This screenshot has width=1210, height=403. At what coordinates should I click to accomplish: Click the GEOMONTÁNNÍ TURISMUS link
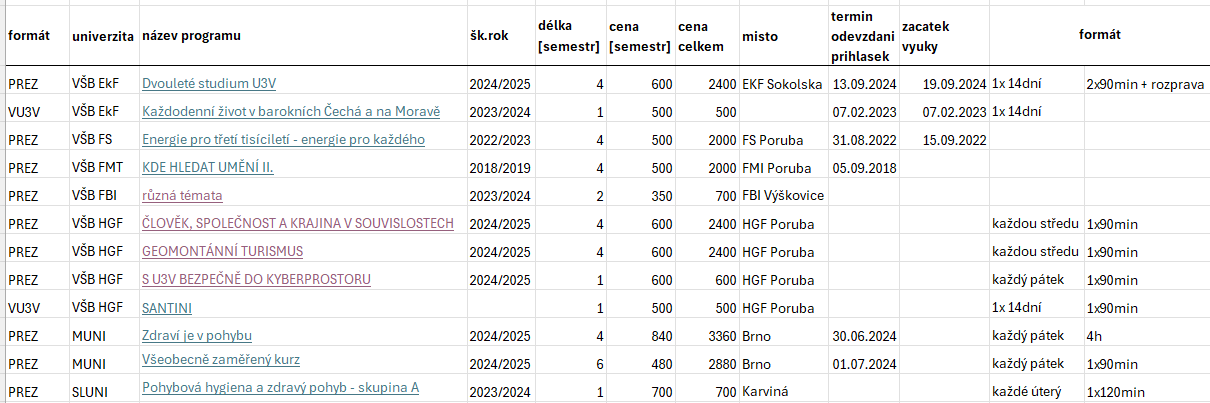click(x=222, y=252)
